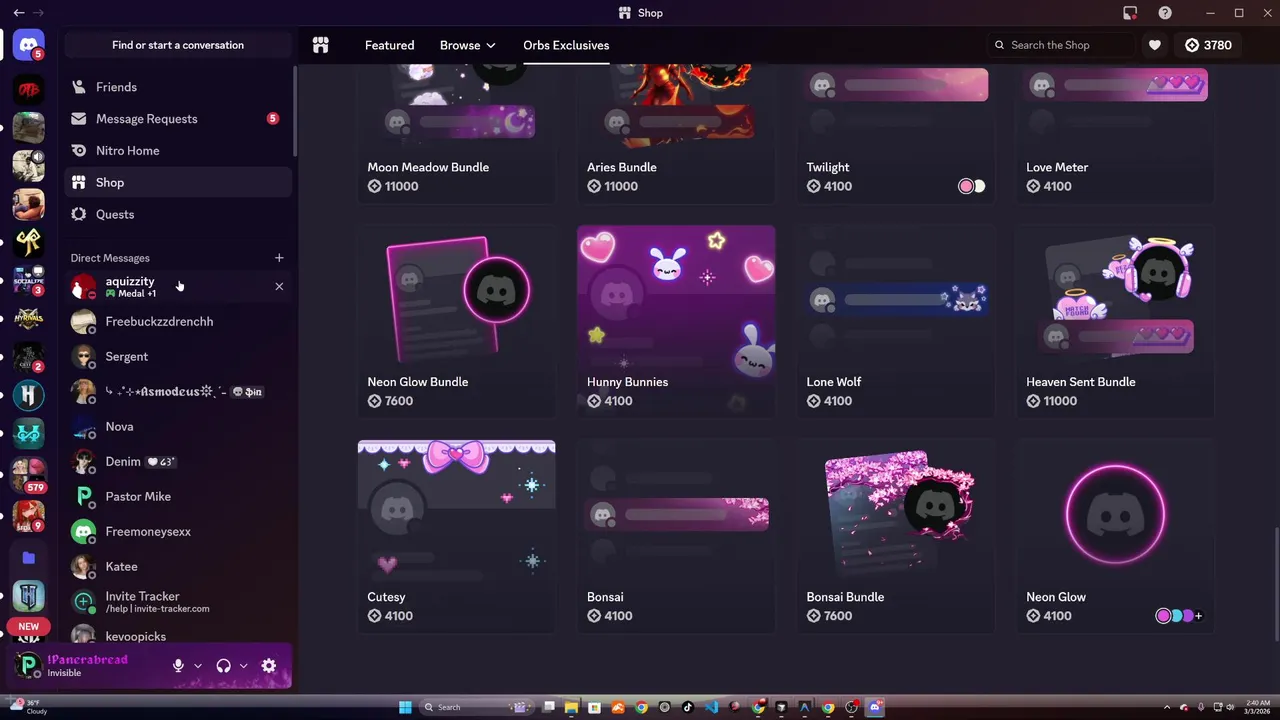This screenshot has width=1280, height=720.
Task: Click the Orbs balance 3780 button
Action: pyautogui.click(x=1208, y=45)
